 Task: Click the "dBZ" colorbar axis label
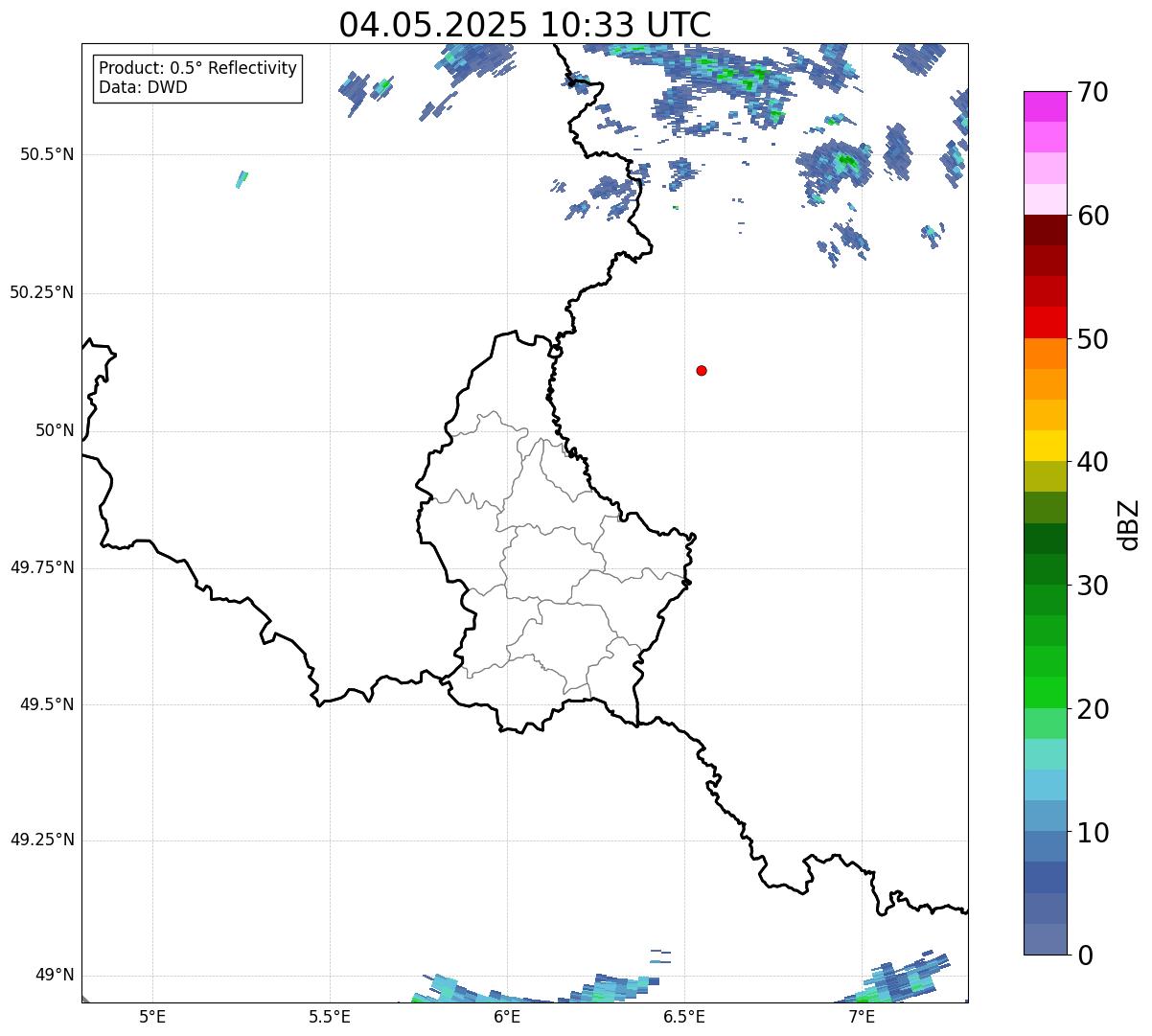1129,524
